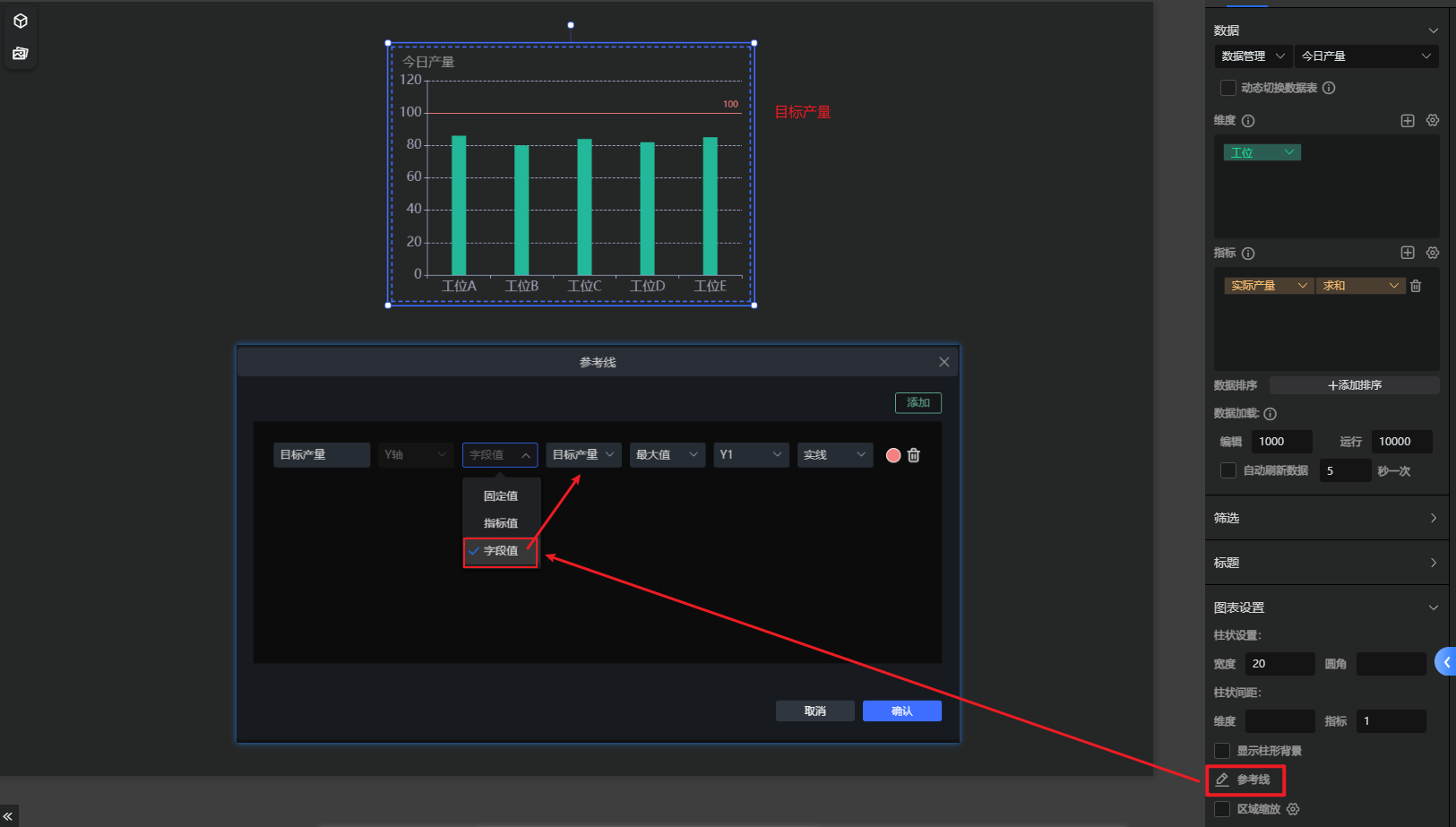The image size is (1456, 827).
Task: Open the image library icon in sidebar
Action: [21, 54]
